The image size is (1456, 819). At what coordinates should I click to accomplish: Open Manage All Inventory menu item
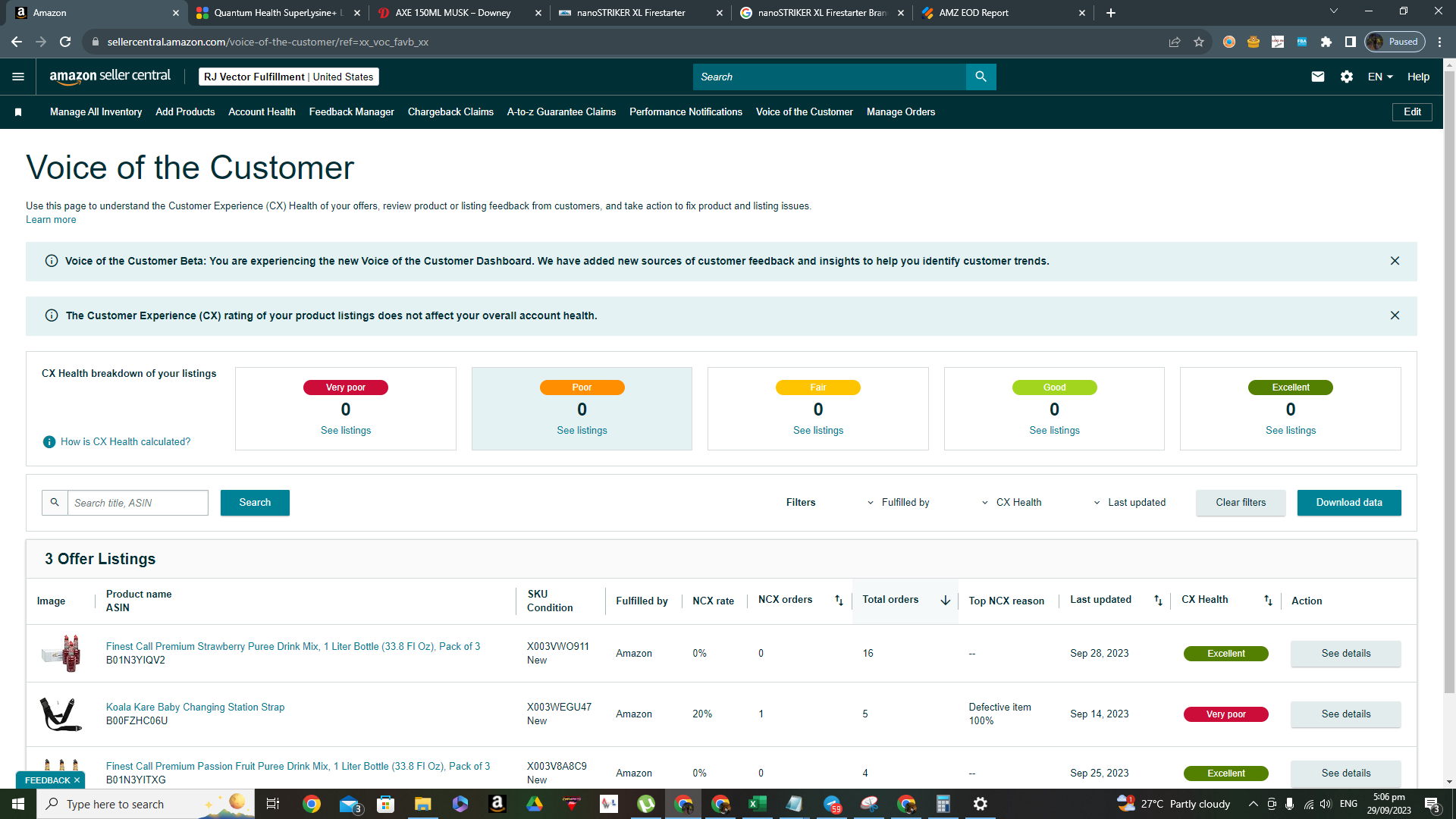coord(96,112)
